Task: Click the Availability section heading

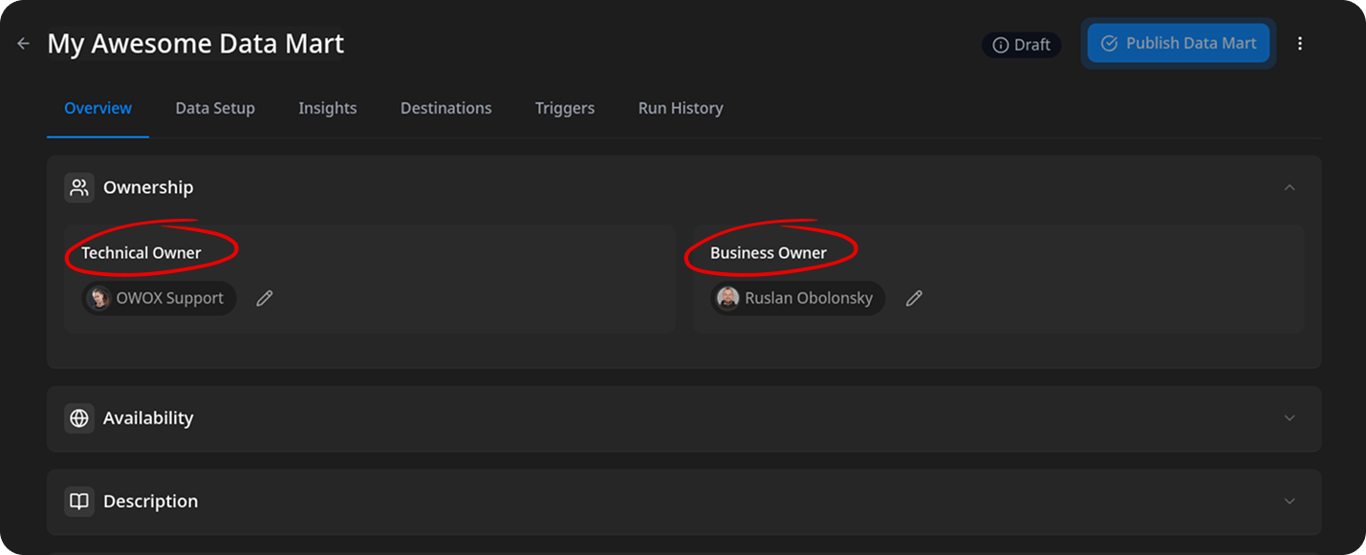Action: [x=148, y=418]
